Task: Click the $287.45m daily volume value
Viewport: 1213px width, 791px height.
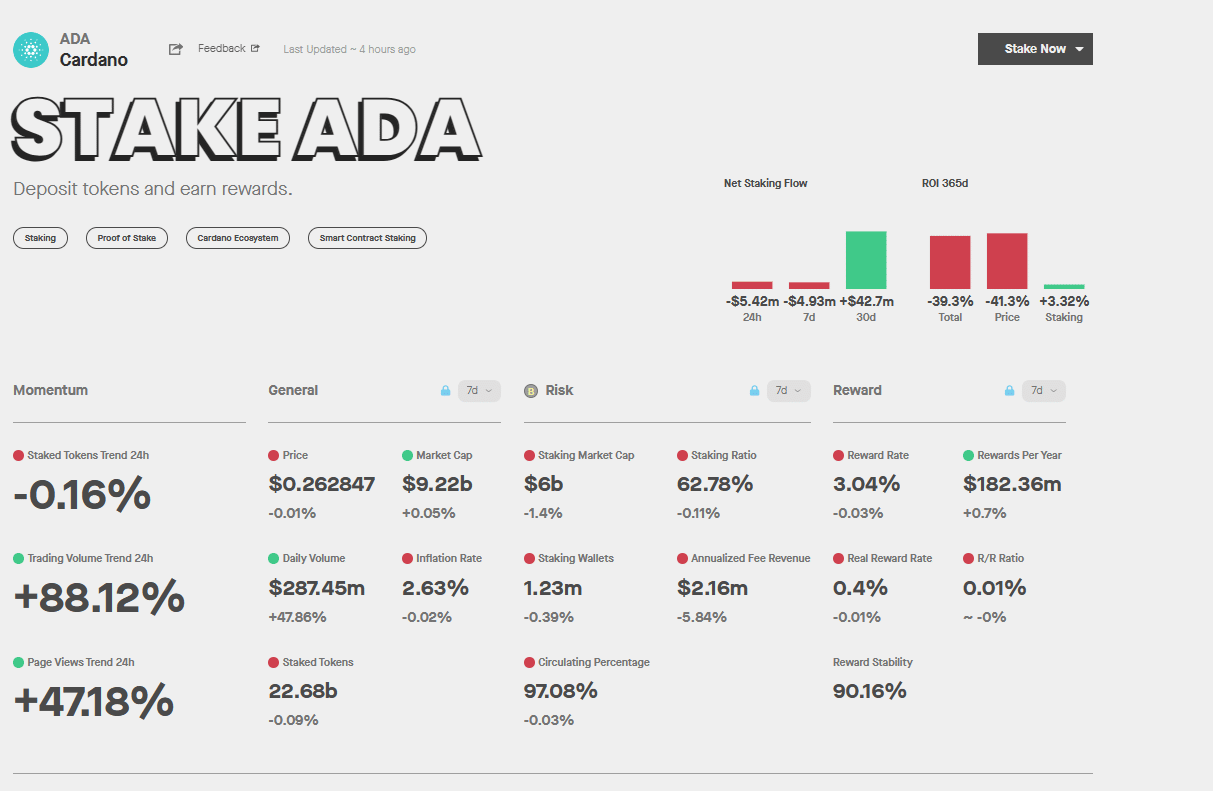Action: click(317, 588)
